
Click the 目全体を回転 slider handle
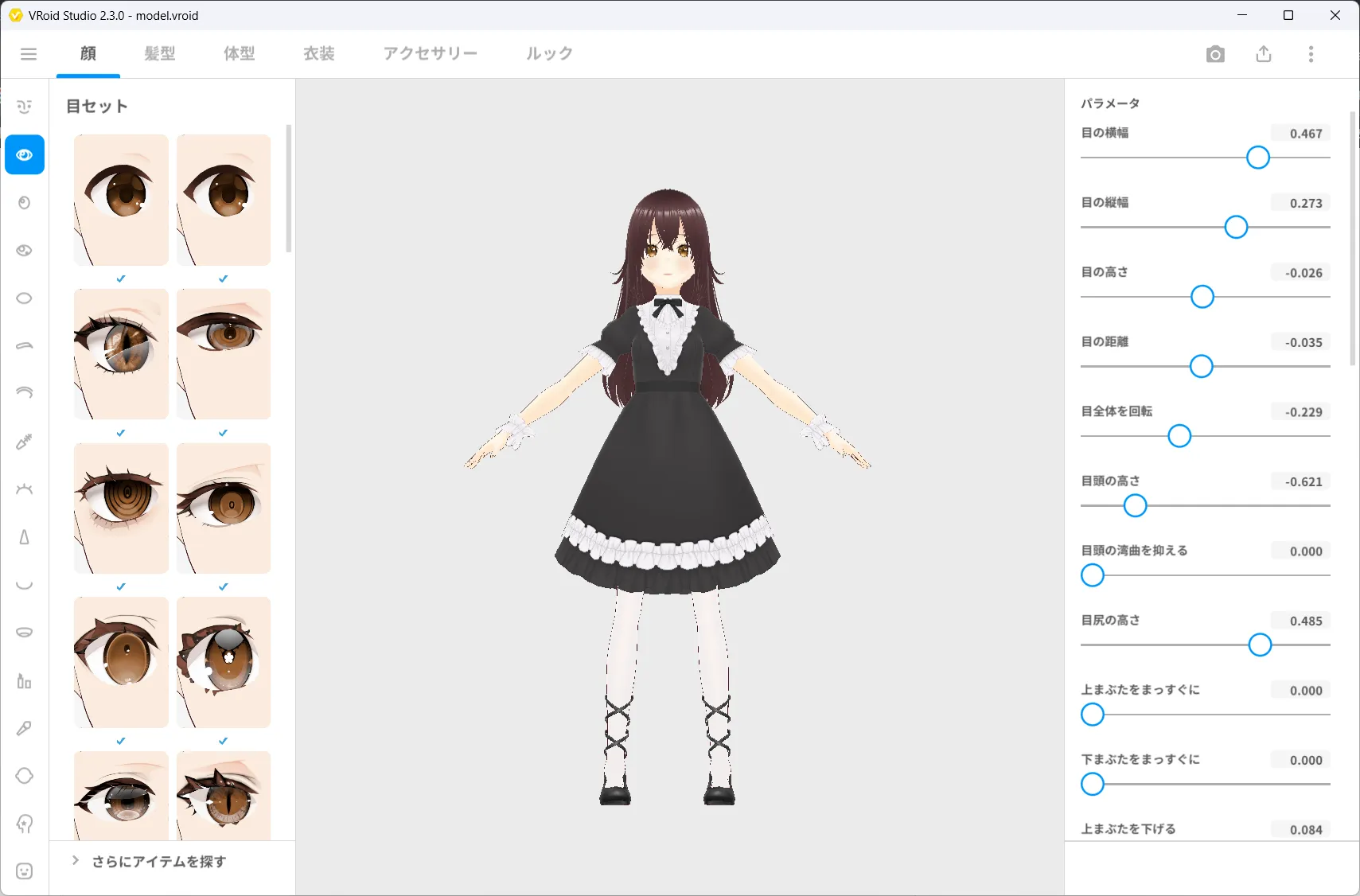click(1179, 436)
